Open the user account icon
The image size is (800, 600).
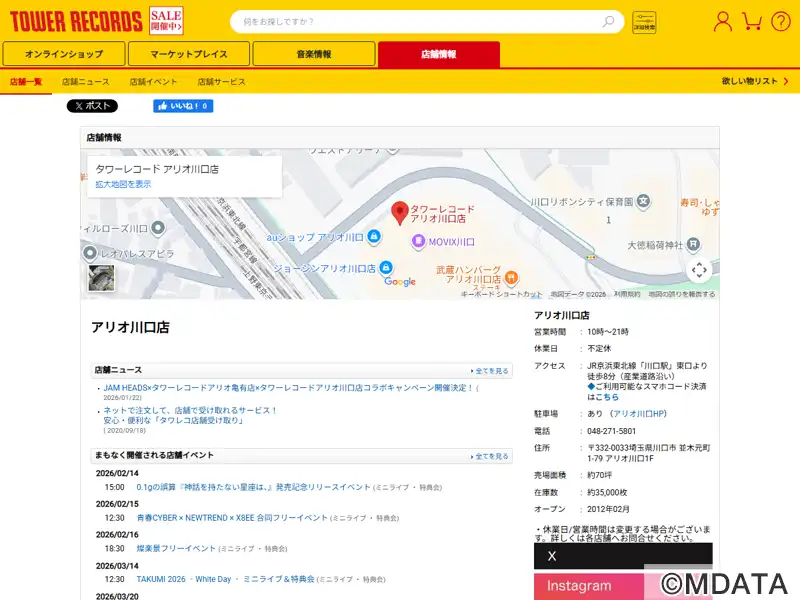723,21
